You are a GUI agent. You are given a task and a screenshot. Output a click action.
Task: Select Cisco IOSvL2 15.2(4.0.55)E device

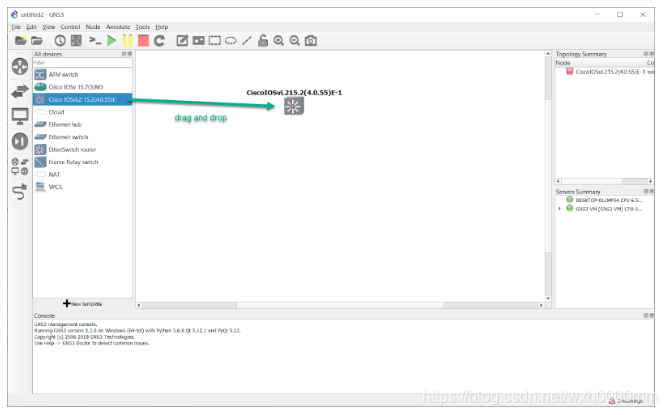[x=83, y=100]
